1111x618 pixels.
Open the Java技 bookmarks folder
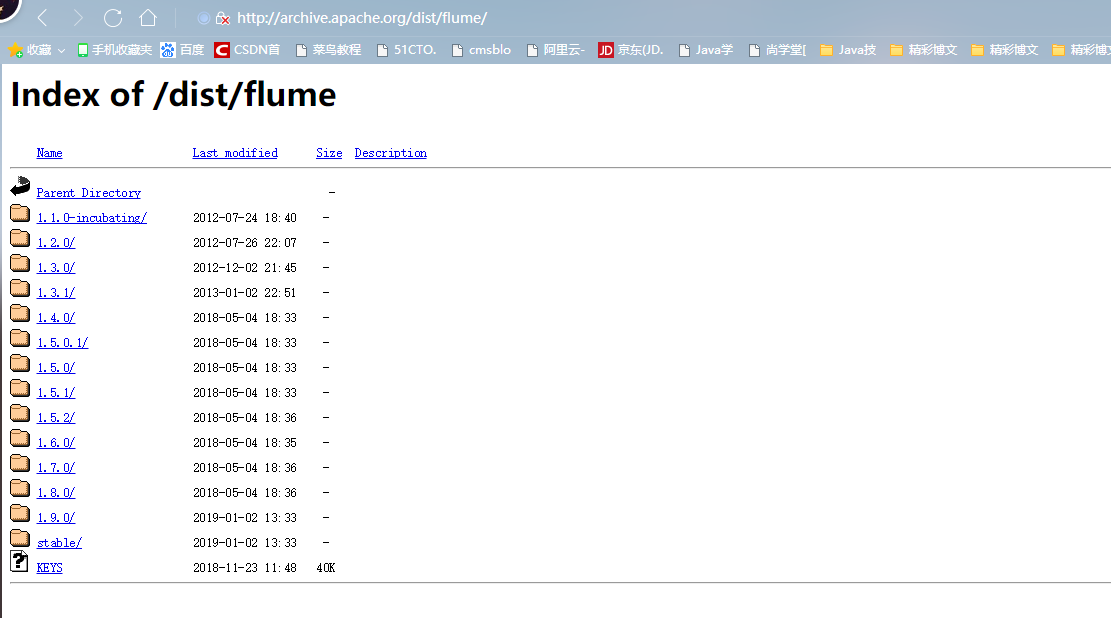point(848,49)
